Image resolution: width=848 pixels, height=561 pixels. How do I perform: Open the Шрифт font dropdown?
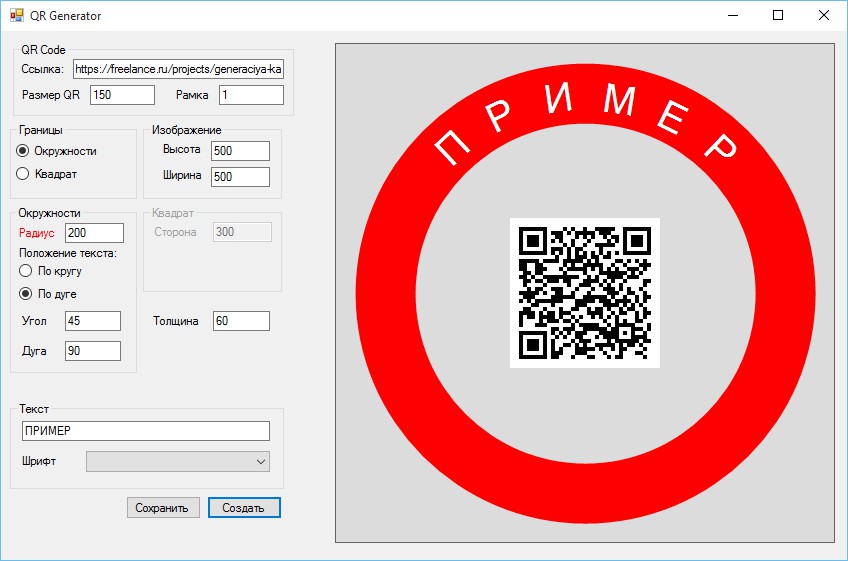click(178, 461)
